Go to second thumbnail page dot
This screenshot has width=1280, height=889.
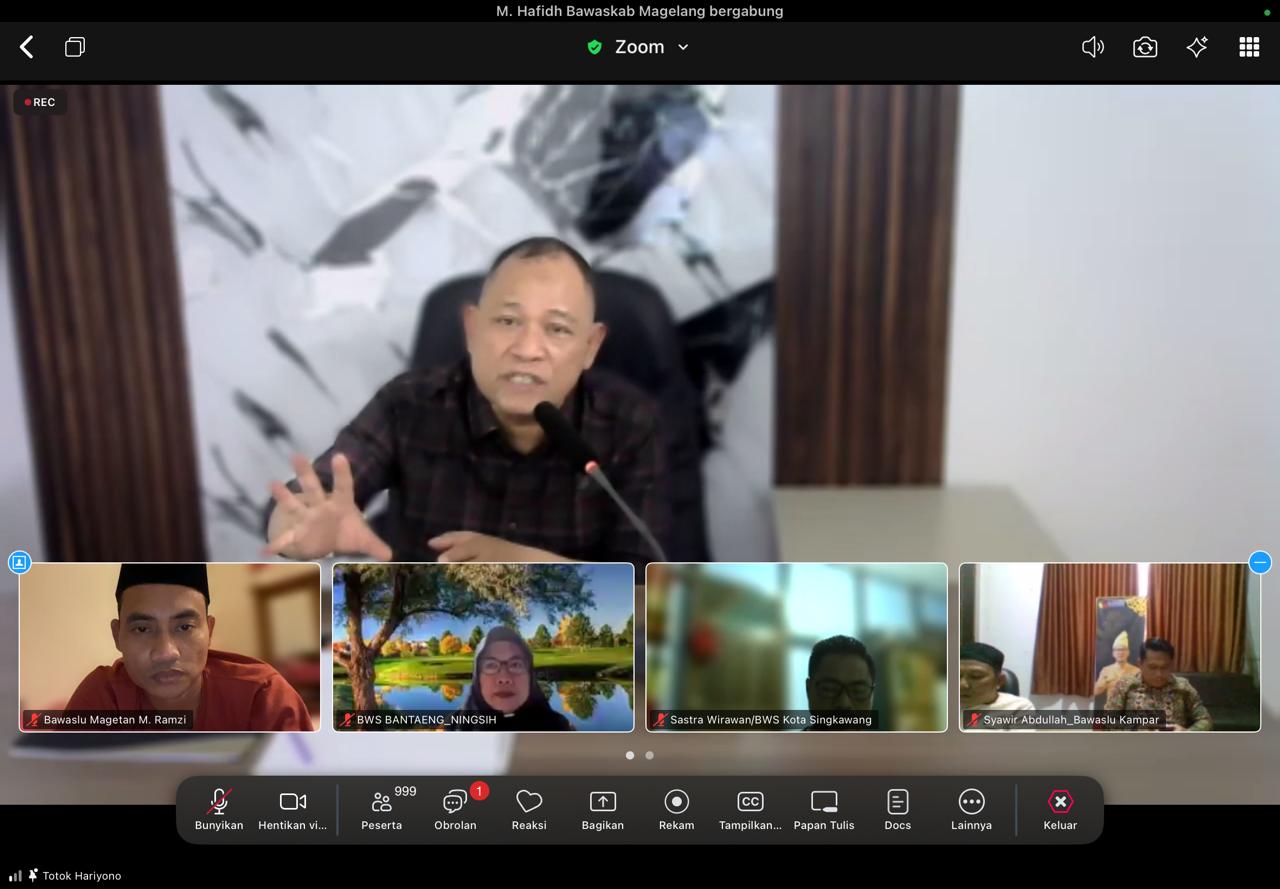pyautogui.click(x=650, y=755)
